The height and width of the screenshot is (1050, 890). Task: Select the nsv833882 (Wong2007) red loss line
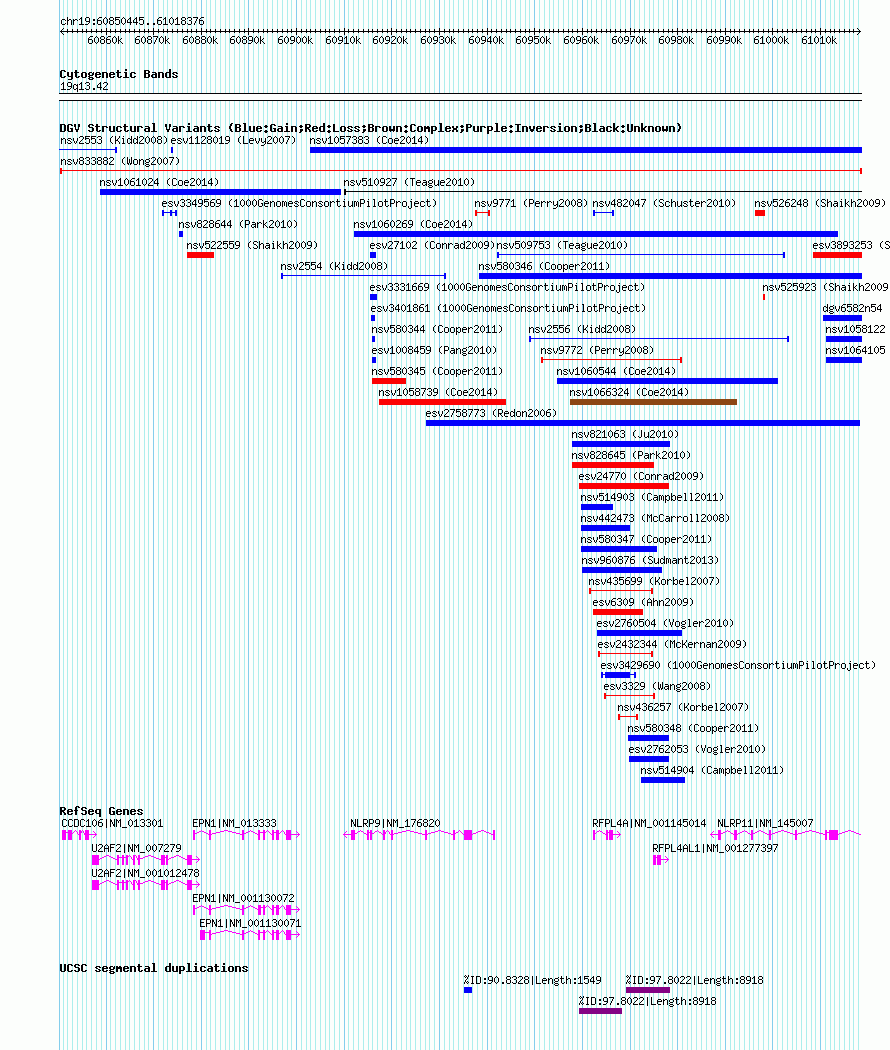point(461,171)
